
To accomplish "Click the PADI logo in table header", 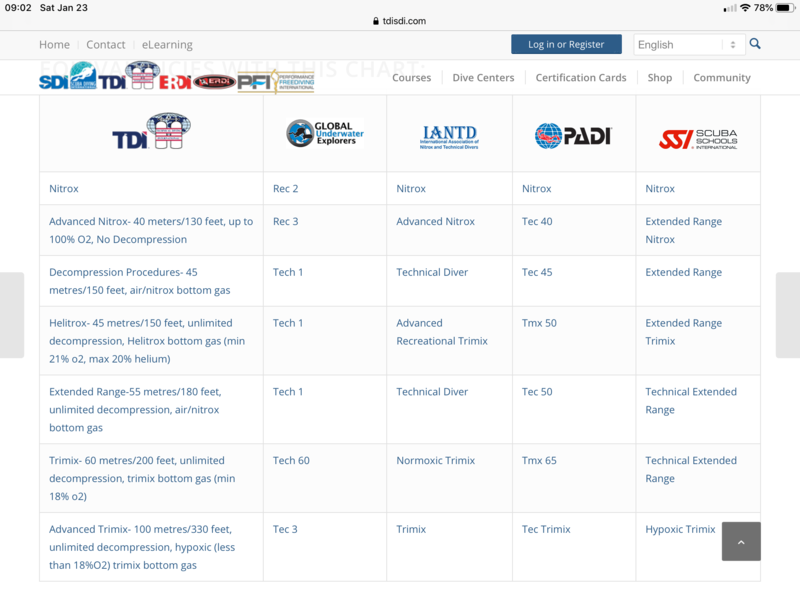I will [x=572, y=135].
